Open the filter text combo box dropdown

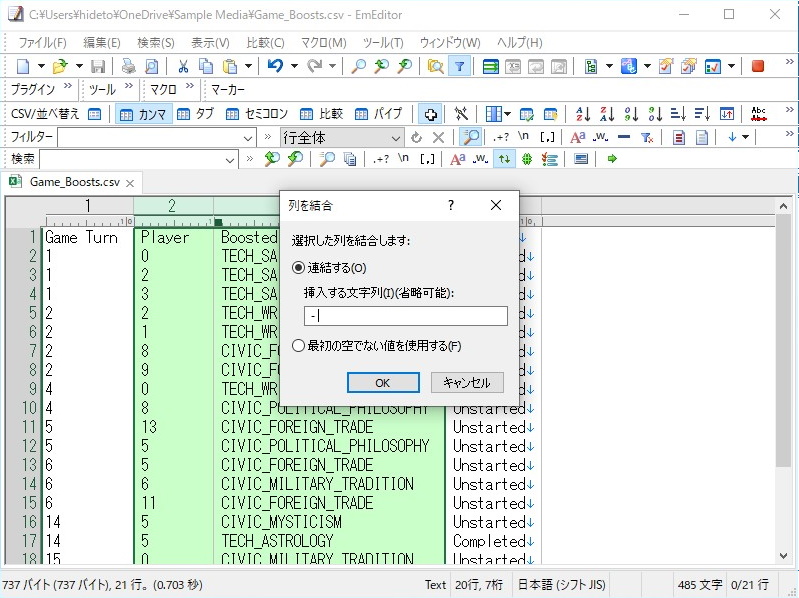(248, 138)
